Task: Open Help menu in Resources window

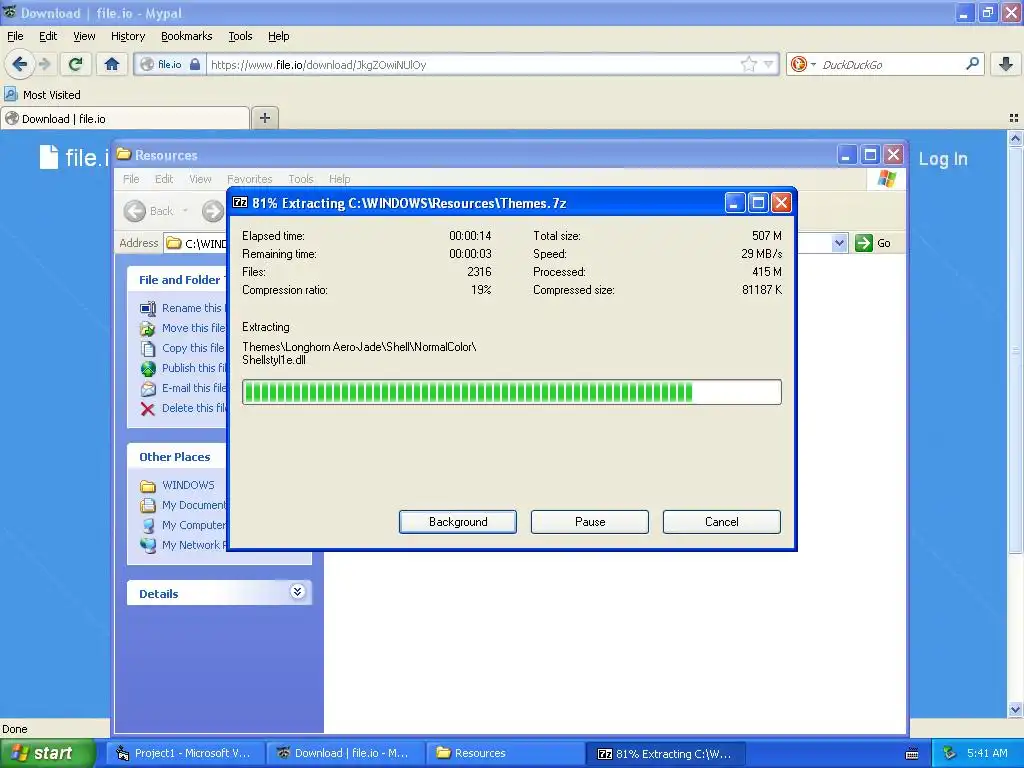Action: click(x=339, y=179)
